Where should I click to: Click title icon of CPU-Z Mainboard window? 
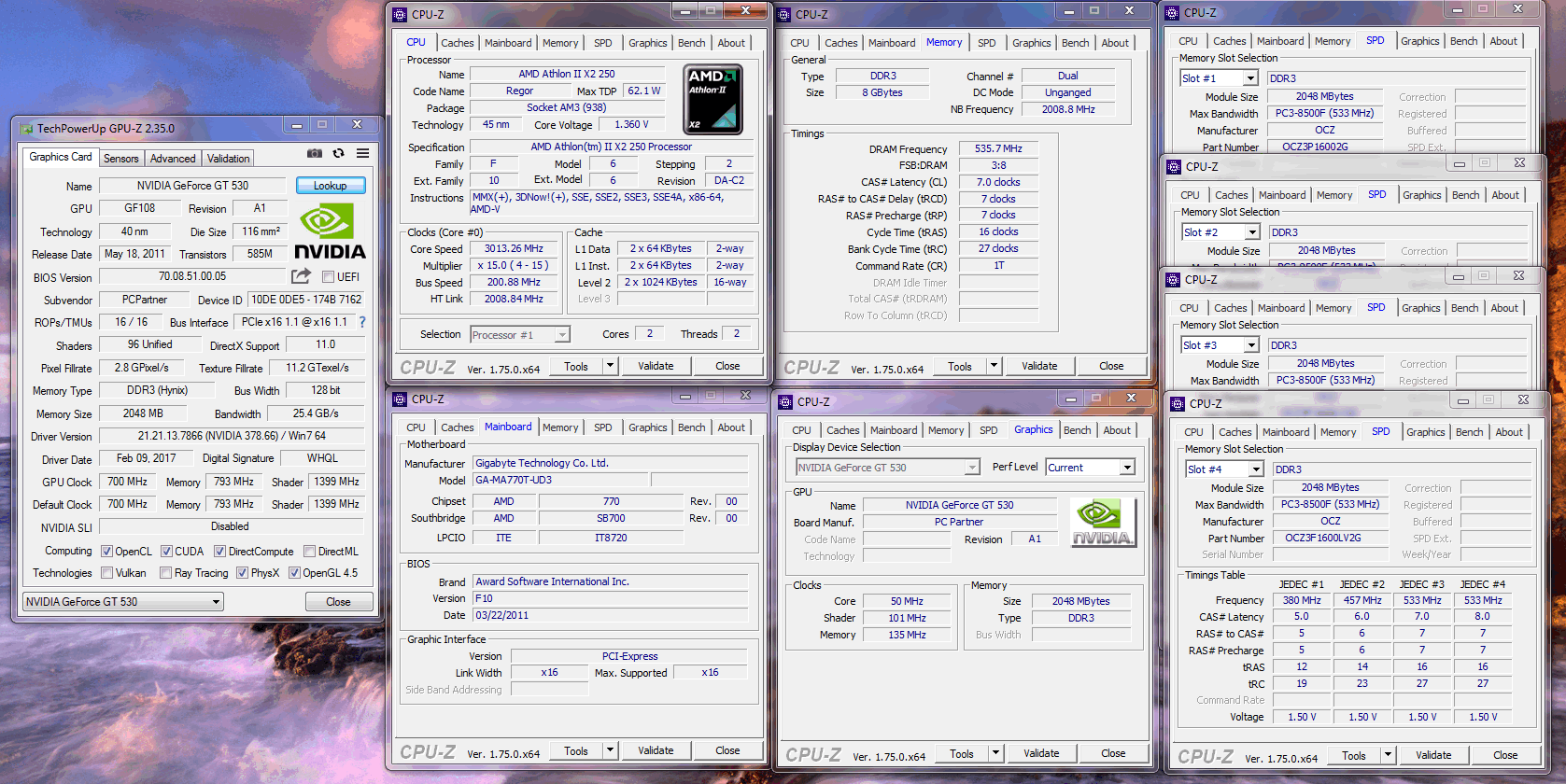tap(400, 399)
